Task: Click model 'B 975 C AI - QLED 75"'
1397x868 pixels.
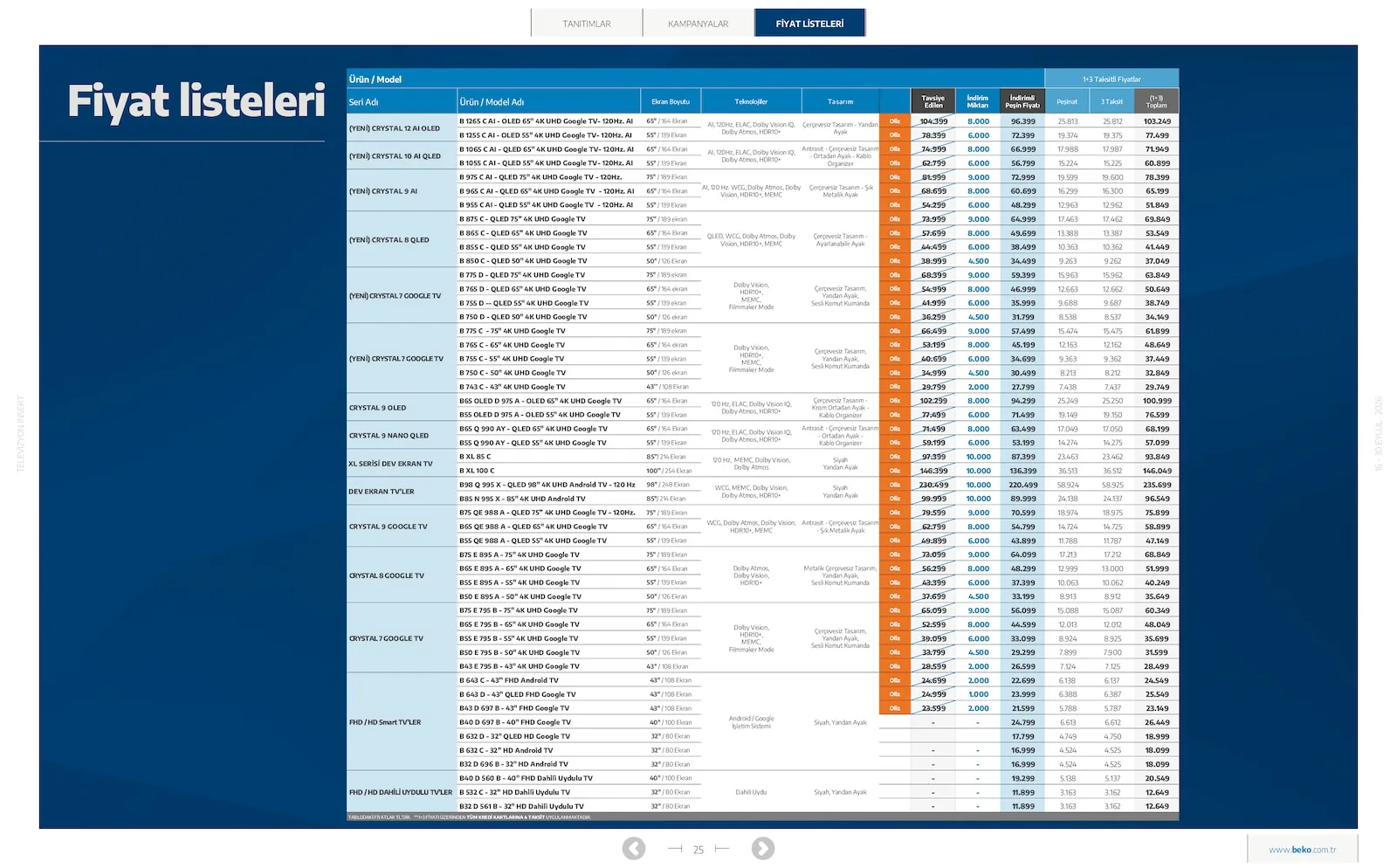Action: (540, 177)
